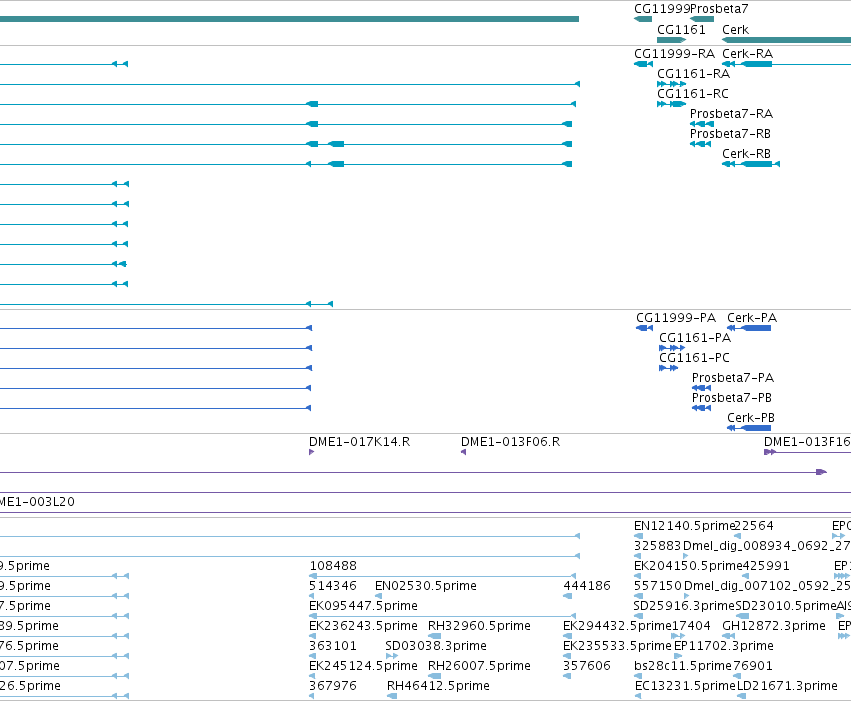Click the CG11999 gene label
The image size is (851, 701).
coord(662,9)
